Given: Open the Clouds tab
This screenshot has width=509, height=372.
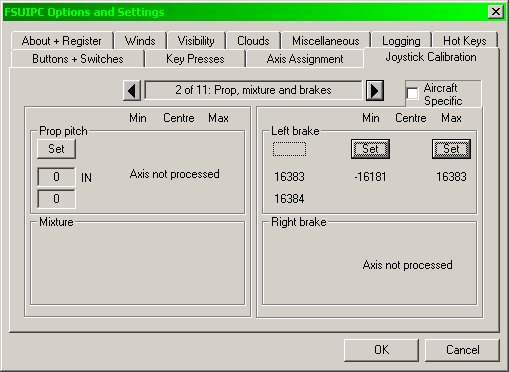Looking at the screenshot, I should click(253, 41).
